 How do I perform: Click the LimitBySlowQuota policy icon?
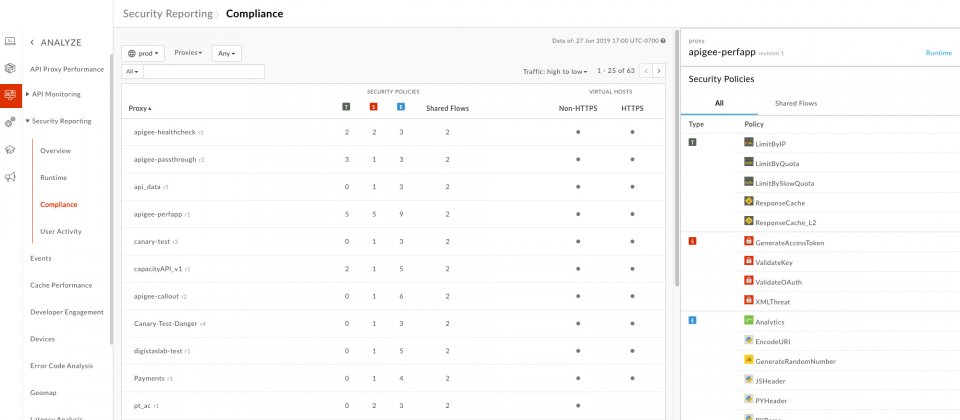click(748, 182)
